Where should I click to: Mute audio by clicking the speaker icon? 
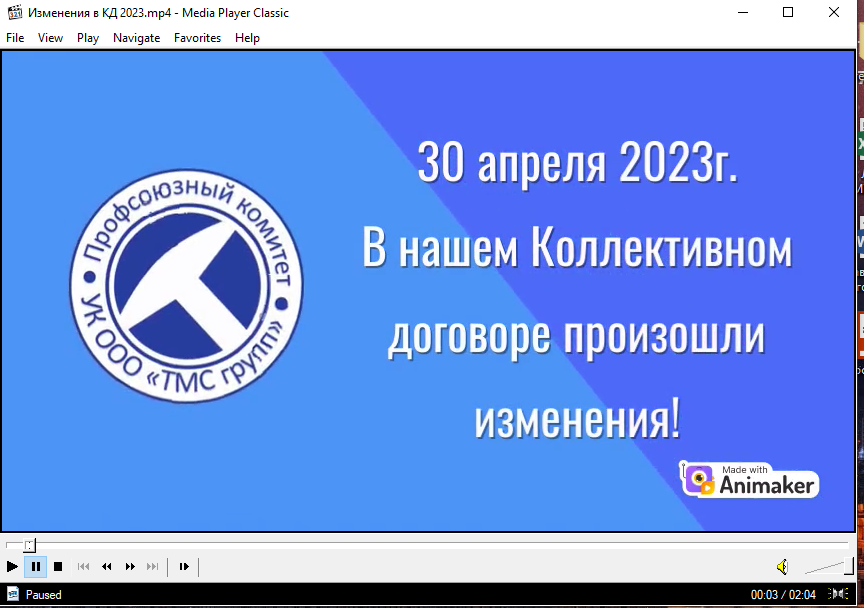pyautogui.click(x=781, y=567)
